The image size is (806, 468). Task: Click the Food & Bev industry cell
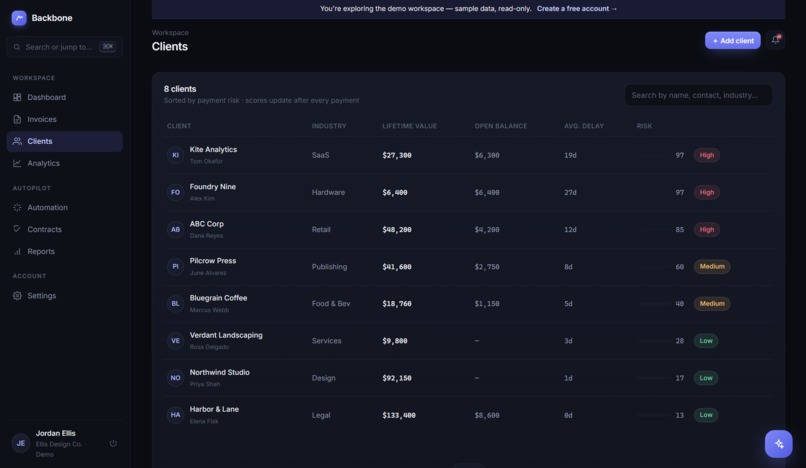(331, 303)
